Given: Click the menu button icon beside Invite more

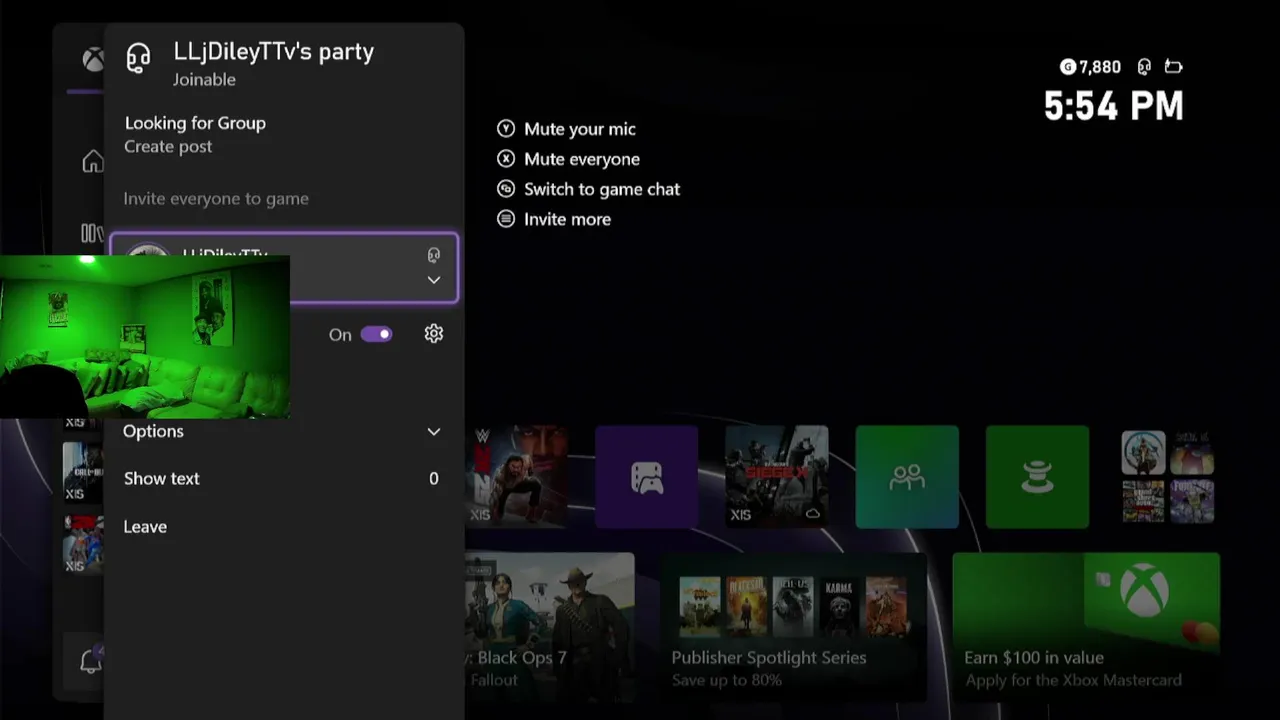Looking at the screenshot, I should (506, 219).
